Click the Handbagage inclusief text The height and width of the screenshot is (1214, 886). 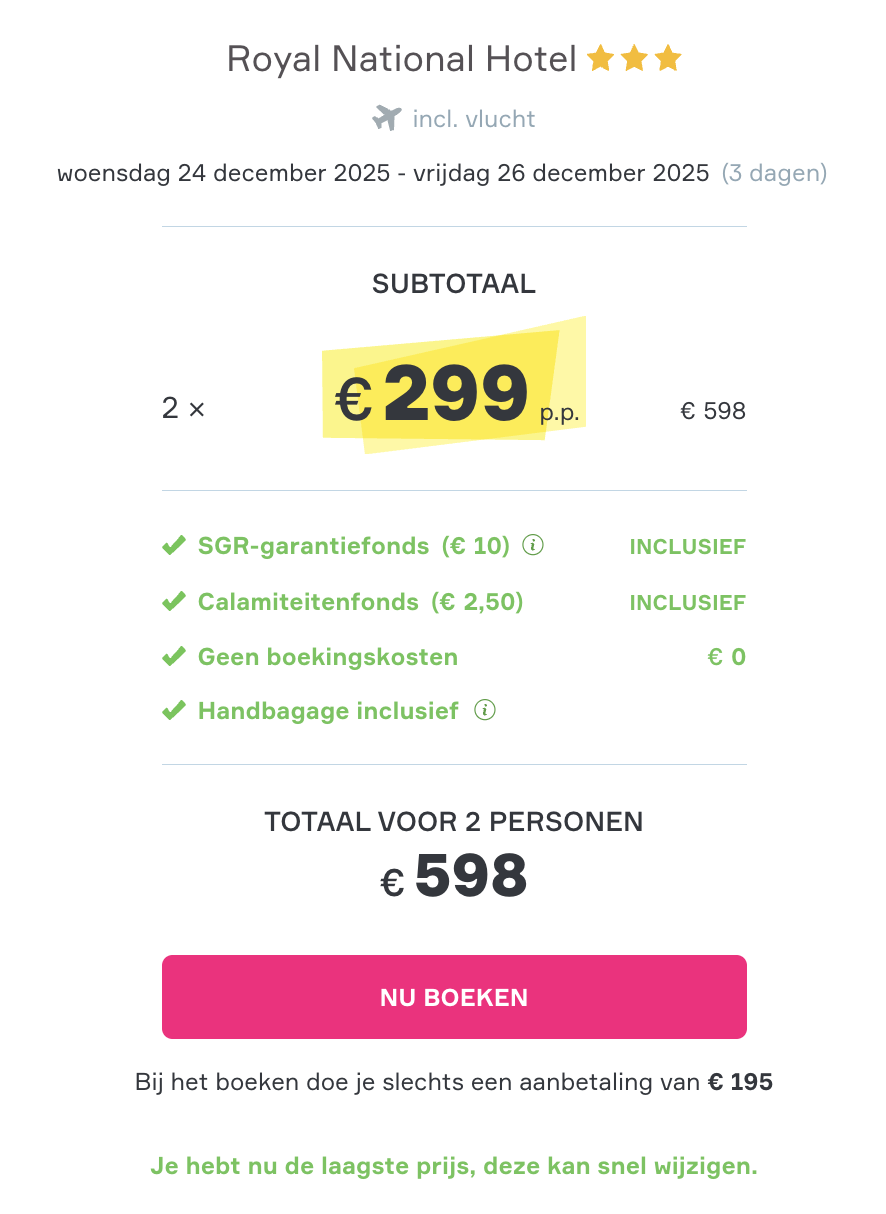click(328, 711)
